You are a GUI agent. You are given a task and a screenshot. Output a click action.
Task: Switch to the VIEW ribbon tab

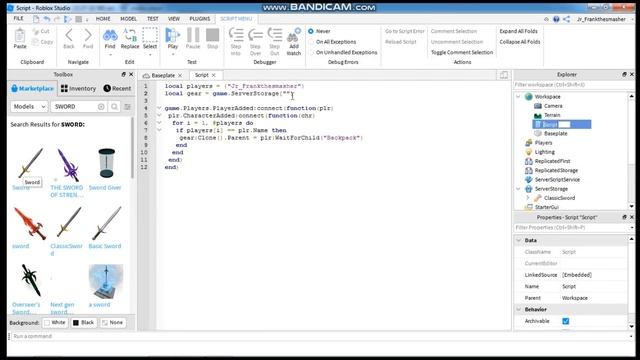tap(174, 19)
